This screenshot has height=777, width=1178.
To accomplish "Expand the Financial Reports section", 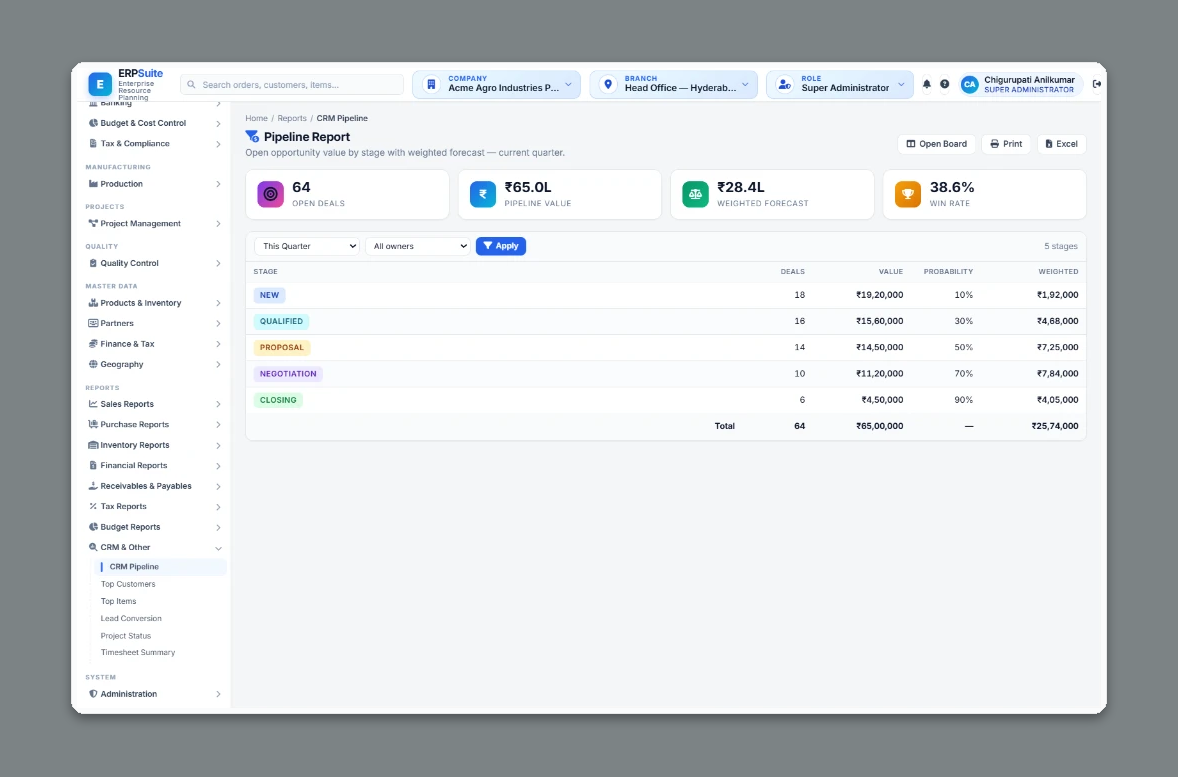I will [155, 466].
